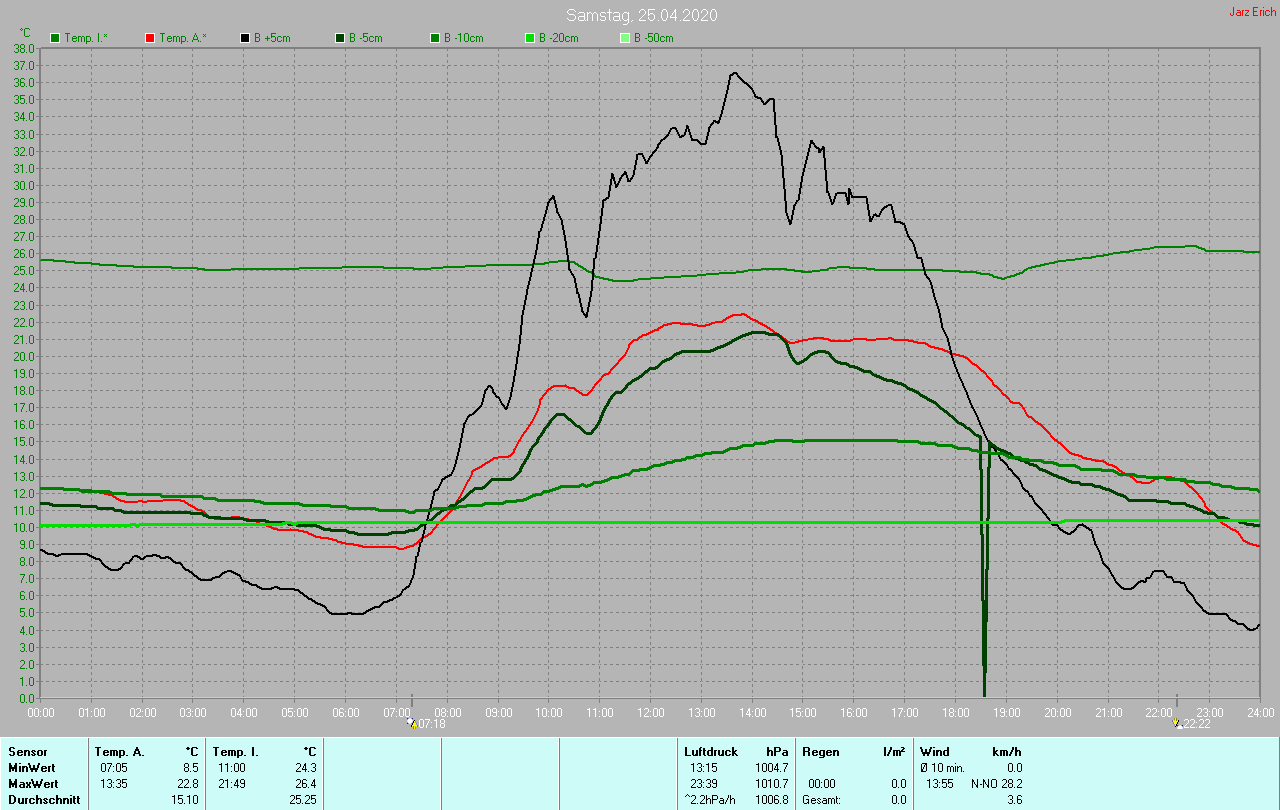Click the Temp. I.* legend swatch
This screenshot has width=1280, height=810.
[55, 38]
